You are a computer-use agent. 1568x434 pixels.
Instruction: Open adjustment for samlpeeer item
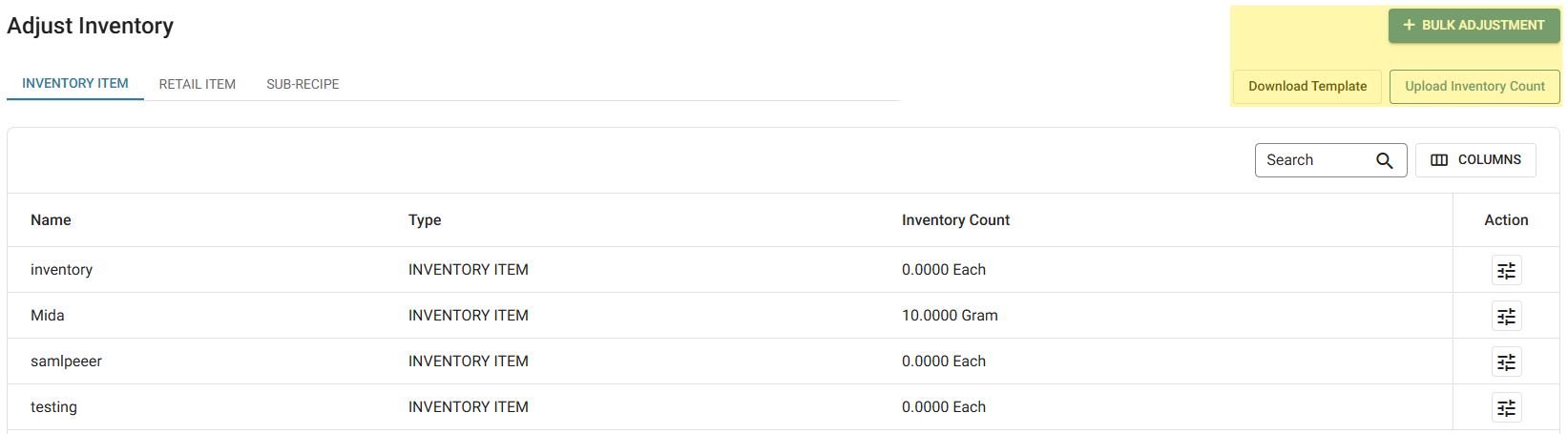click(x=1506, y=362)
